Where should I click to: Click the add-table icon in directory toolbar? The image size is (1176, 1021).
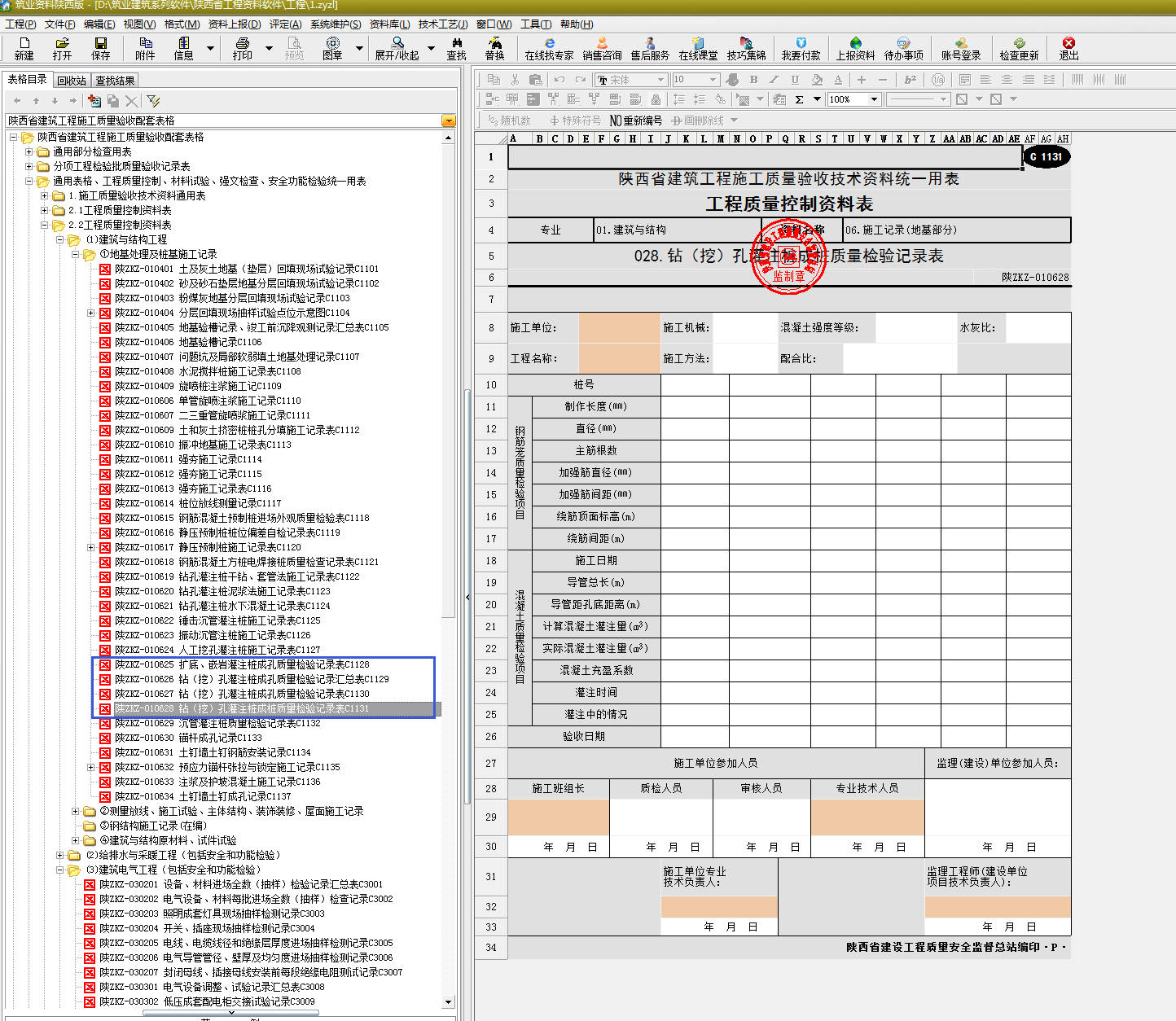click(94, 100)
